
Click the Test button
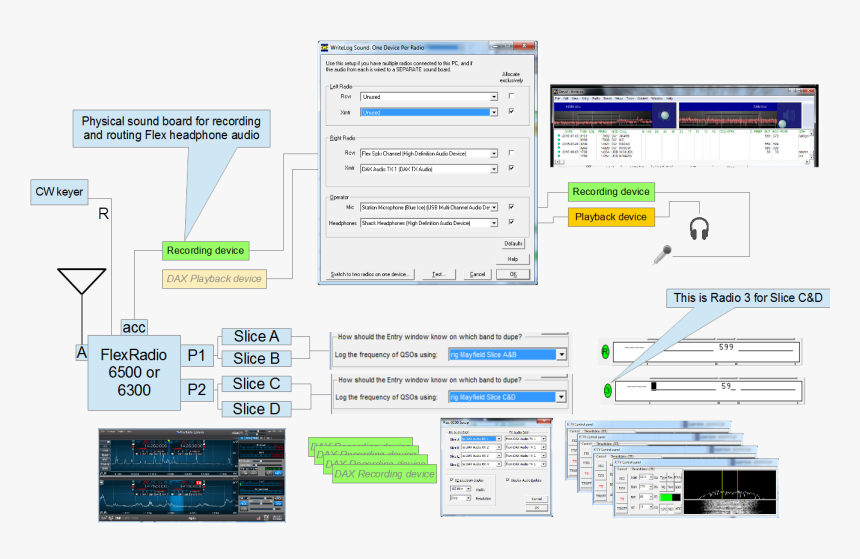(438, 274)
